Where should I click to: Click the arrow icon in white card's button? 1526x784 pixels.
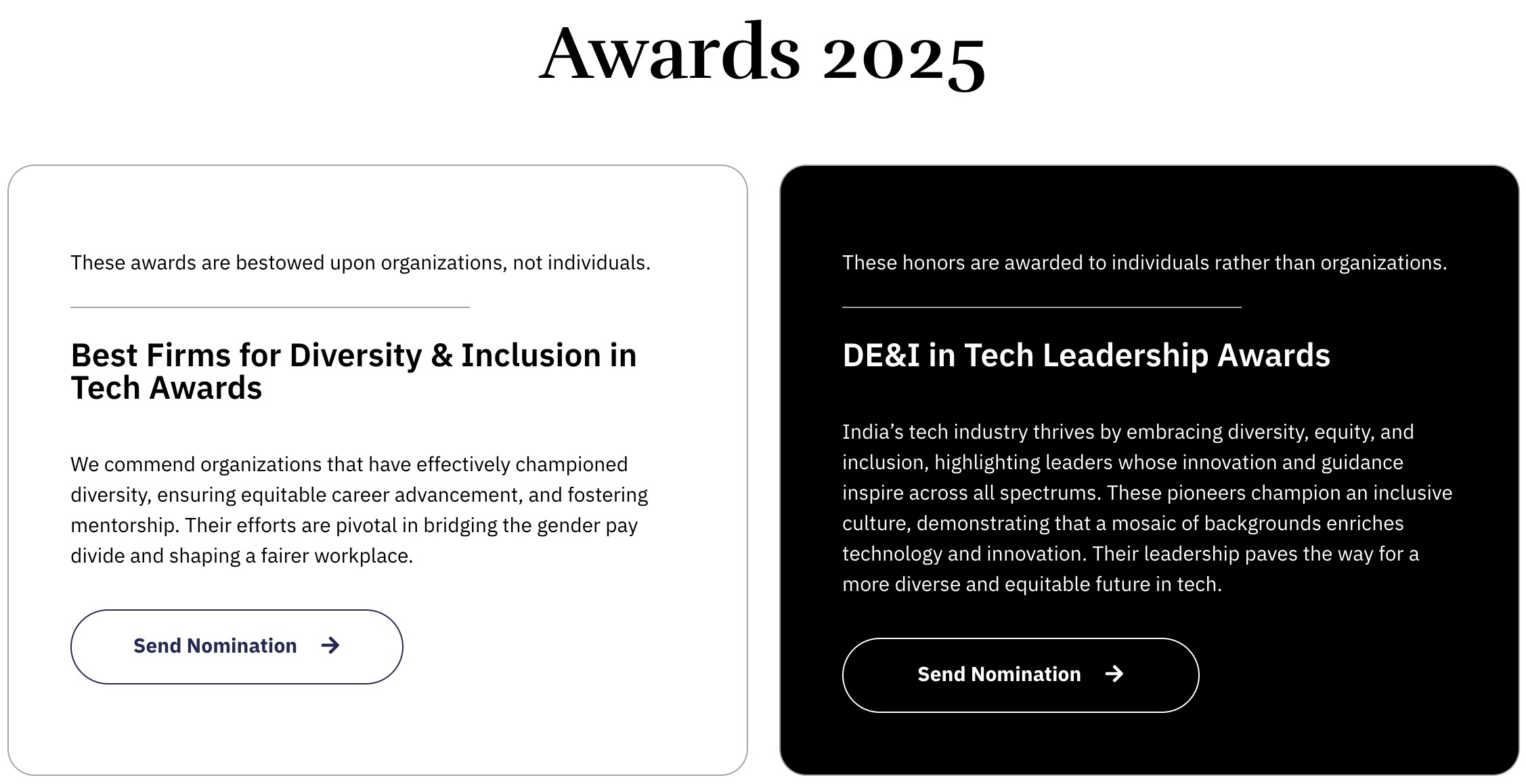pos(330,645)
